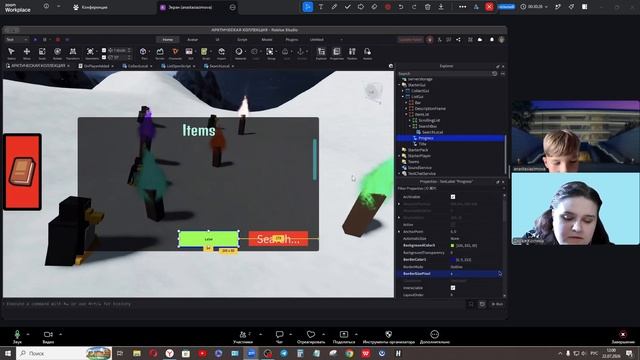Open the Toolbox ribbon button

pos(352,53)
